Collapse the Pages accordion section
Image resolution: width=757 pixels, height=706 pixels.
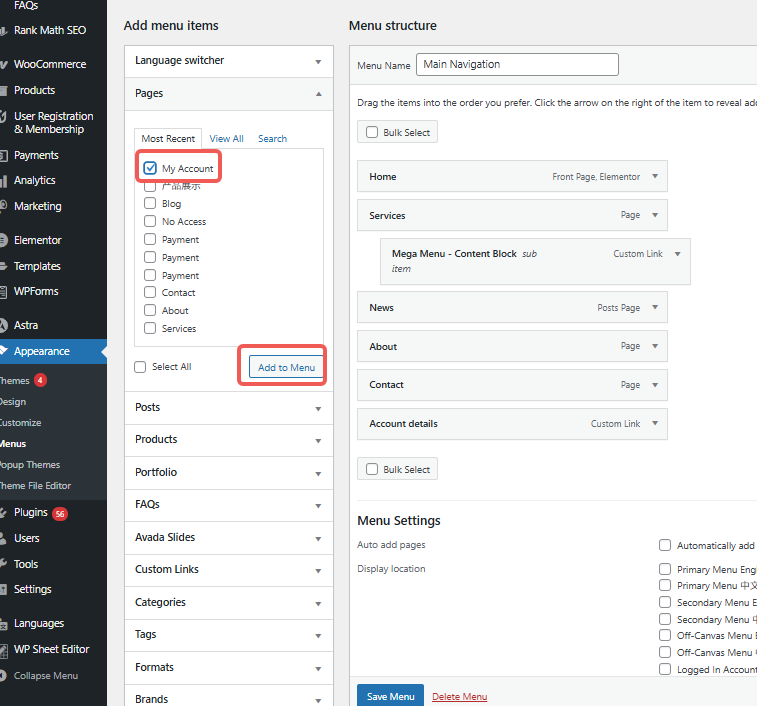point(318,93)
